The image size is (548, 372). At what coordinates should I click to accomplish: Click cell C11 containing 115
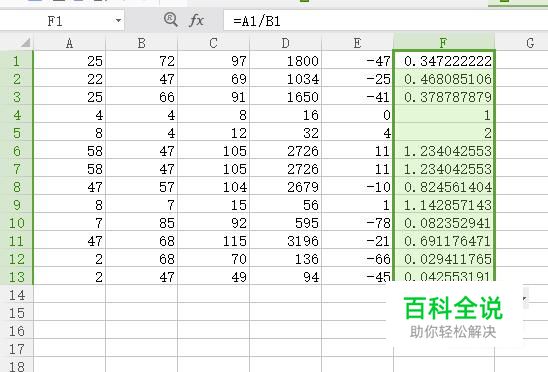click(x=214, y=241)
